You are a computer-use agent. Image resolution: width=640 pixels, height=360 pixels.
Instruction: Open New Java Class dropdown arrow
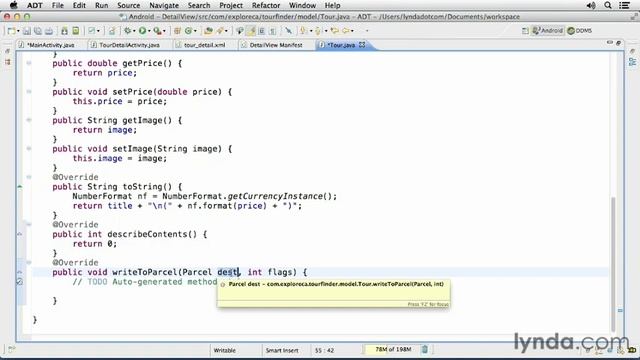click(x=195, y=31)
